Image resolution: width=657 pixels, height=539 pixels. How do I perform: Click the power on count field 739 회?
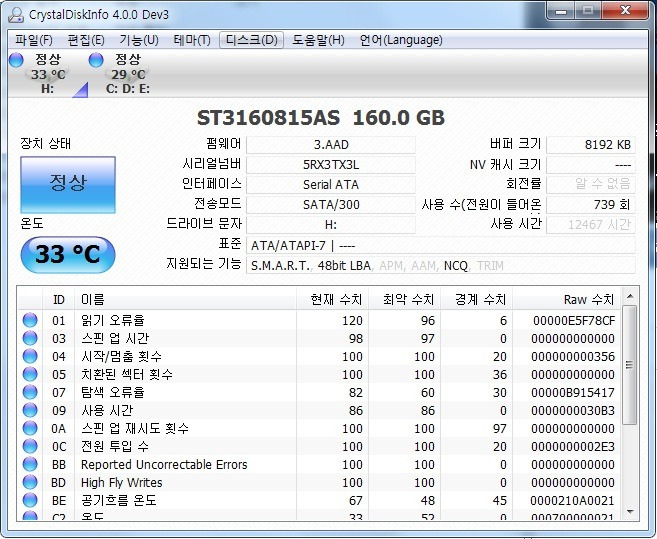pyautogui.click(x=591, y=205)
